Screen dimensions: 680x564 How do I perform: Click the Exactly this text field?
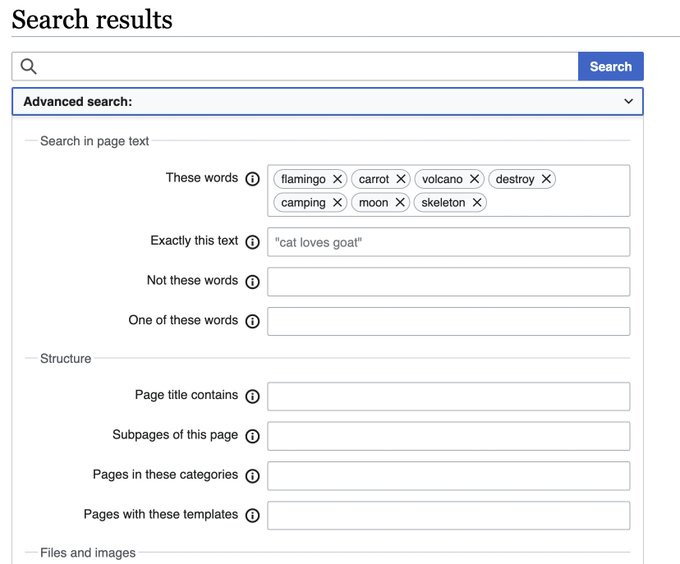click(x=448, y=242)
